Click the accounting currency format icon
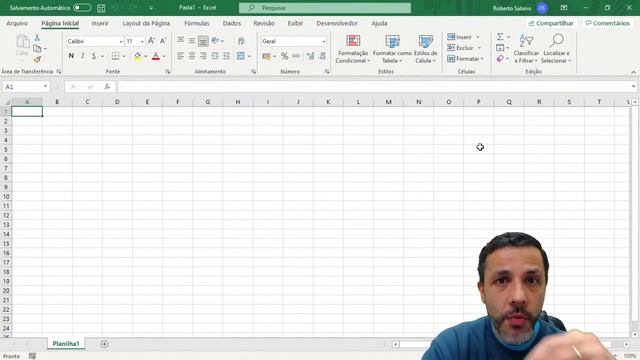640x360 pixels. (267, 56)
